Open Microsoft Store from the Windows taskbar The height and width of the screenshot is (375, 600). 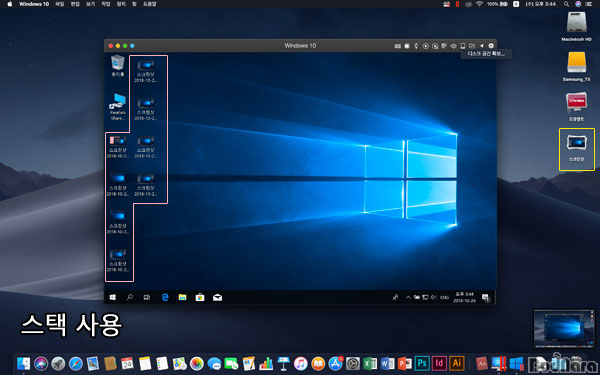tap(200, 297)
